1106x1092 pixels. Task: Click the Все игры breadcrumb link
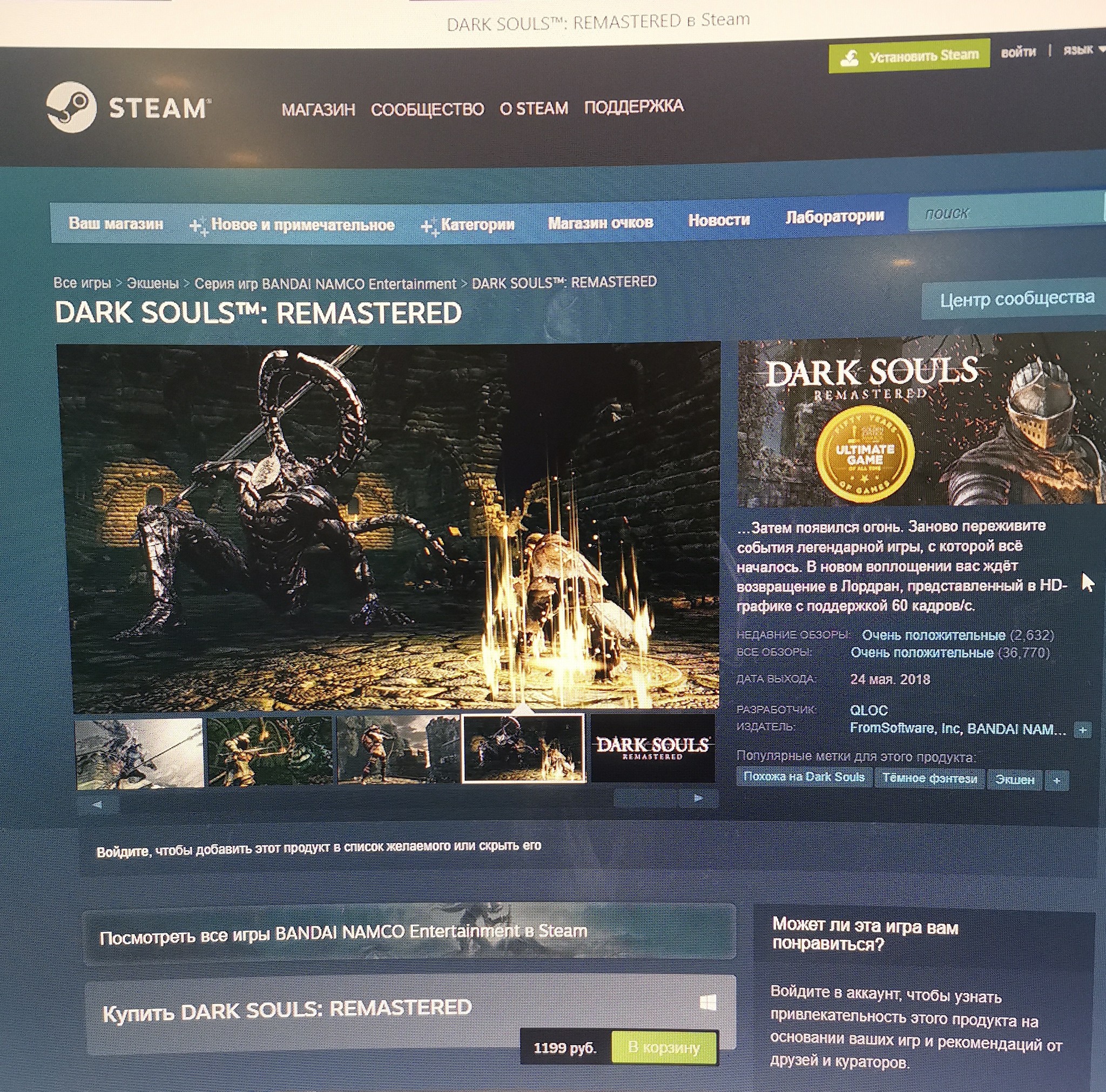(x=82, y=283)
